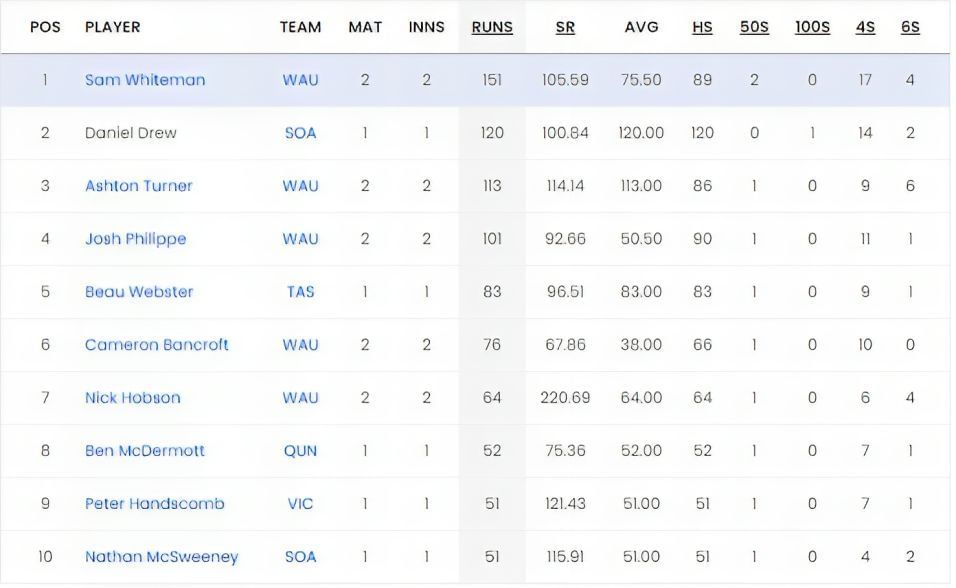Open VIC team link for Peter Handscomb
Image resolution: width=956 pixels, height=588 pixels.
point(300,504)
